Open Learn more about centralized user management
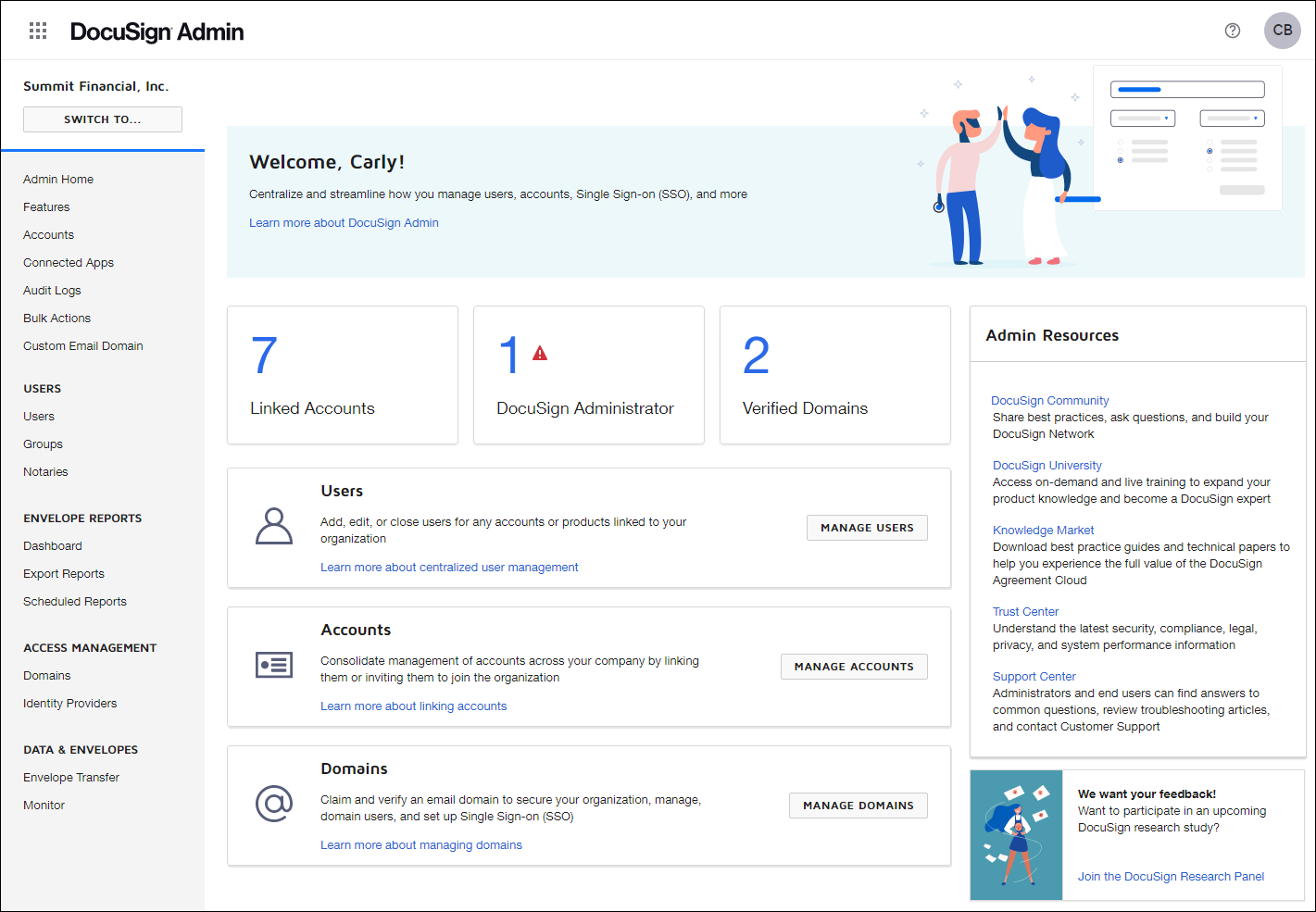 pos(449,568)
